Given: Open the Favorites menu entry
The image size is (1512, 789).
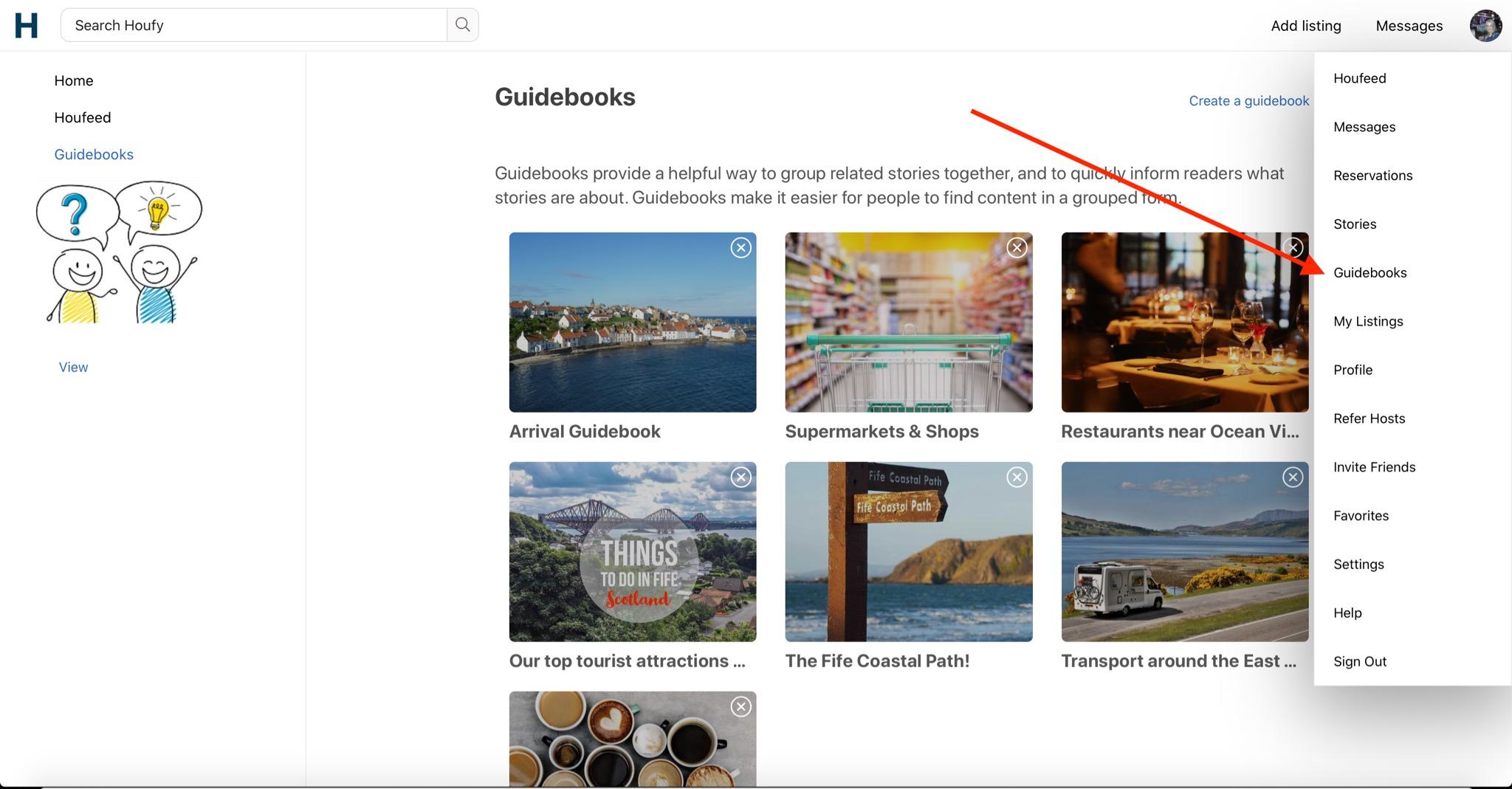Looking at the screenshot, I should point(1361,515).
